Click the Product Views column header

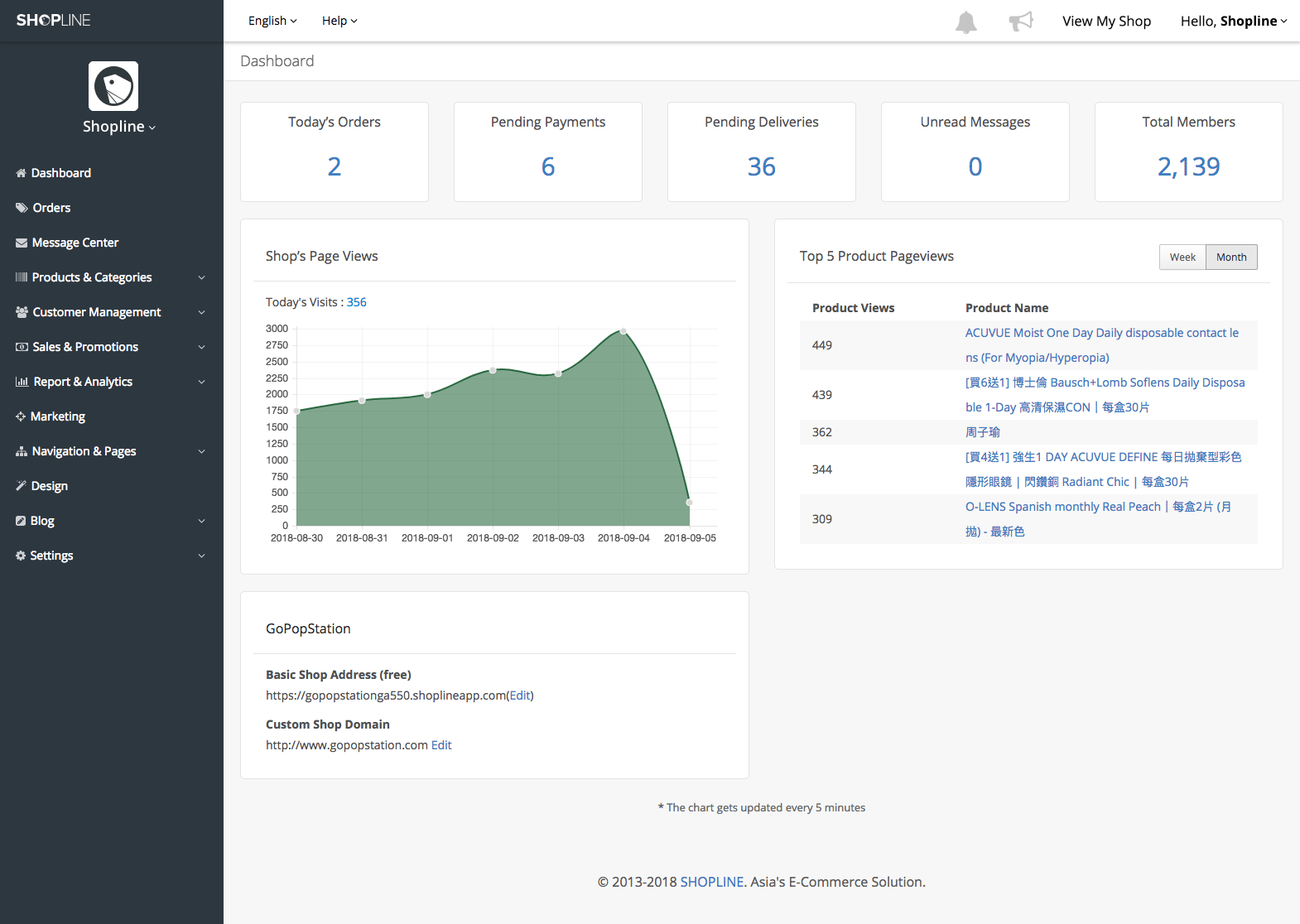click(853, 308)
